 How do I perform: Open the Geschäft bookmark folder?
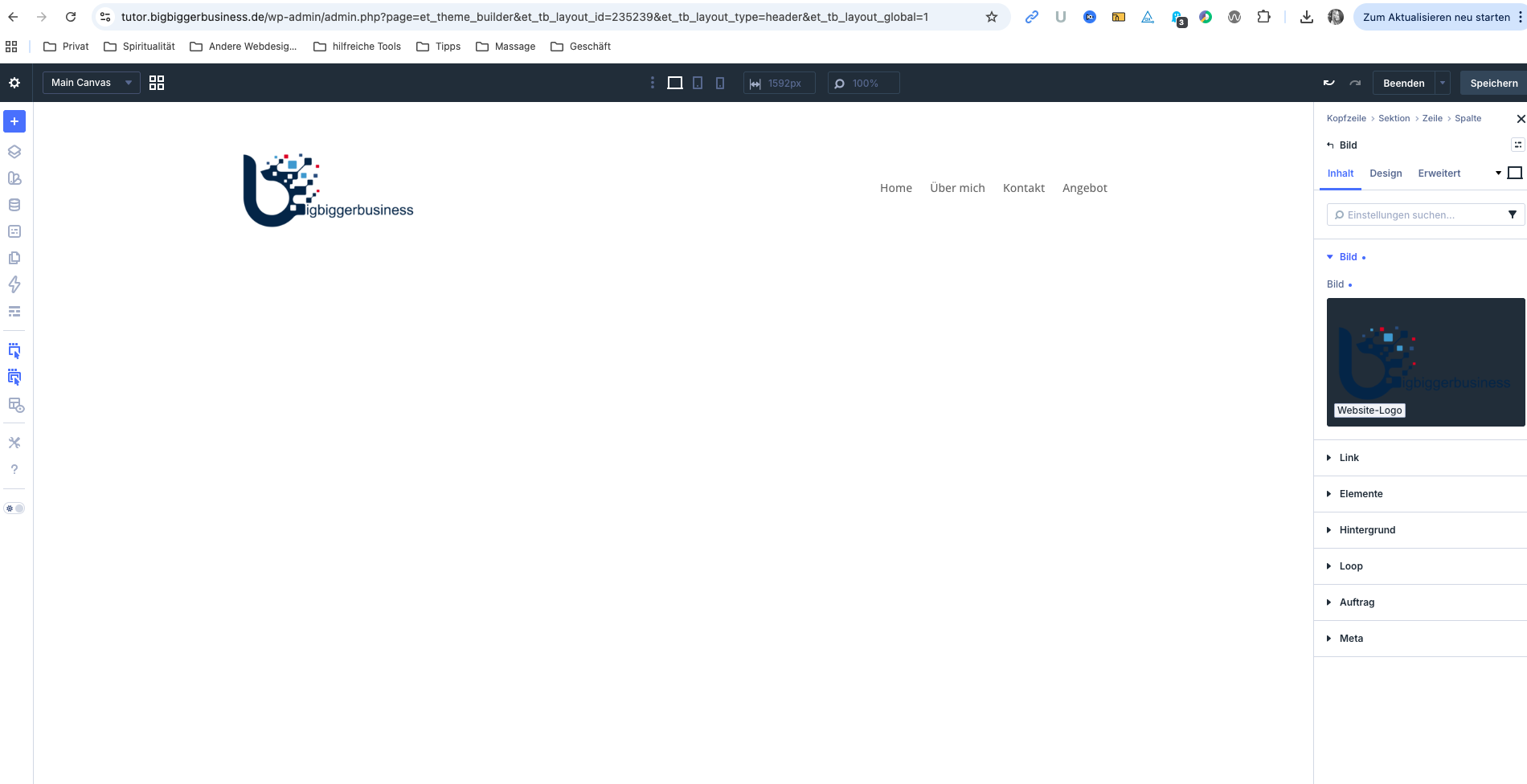tap(580, 47)
